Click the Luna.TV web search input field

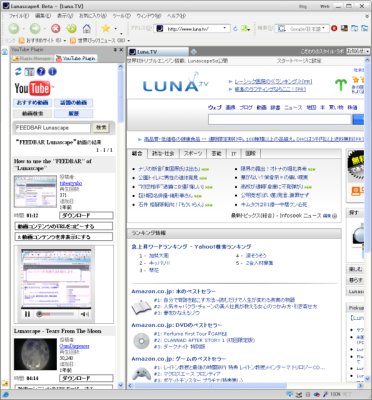(x=280, y=119)
